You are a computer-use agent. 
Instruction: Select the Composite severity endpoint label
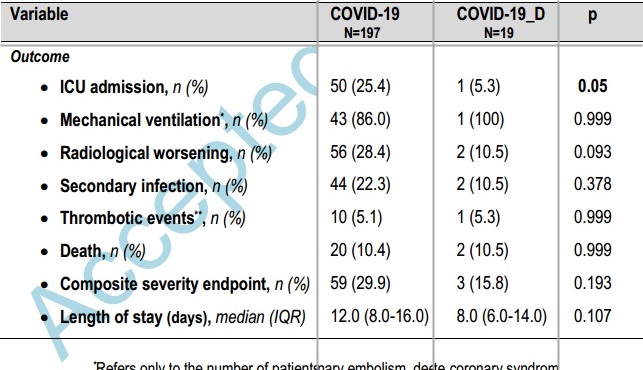point(185,284)
